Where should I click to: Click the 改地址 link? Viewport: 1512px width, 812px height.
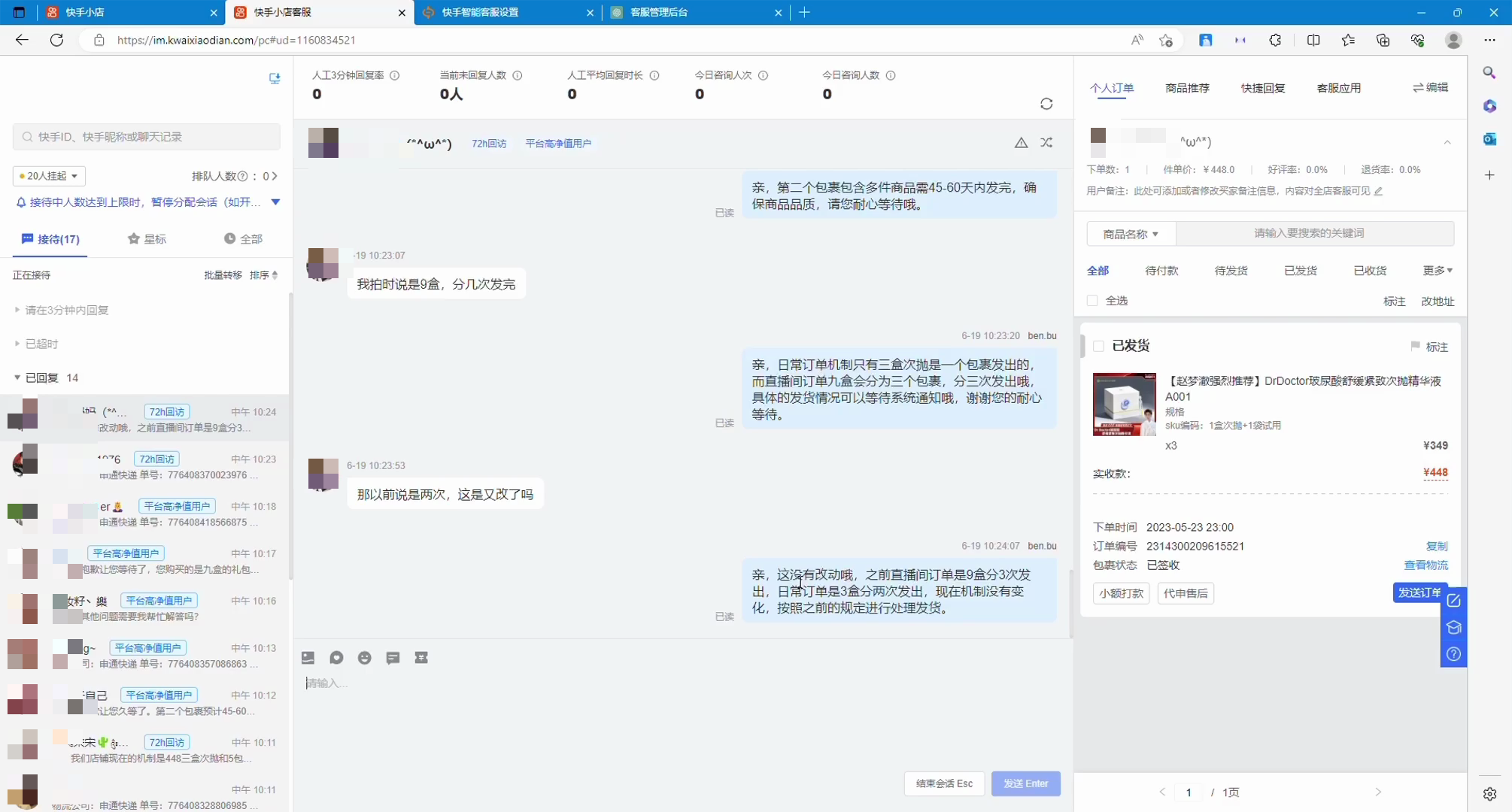[x=1438, y=301]
